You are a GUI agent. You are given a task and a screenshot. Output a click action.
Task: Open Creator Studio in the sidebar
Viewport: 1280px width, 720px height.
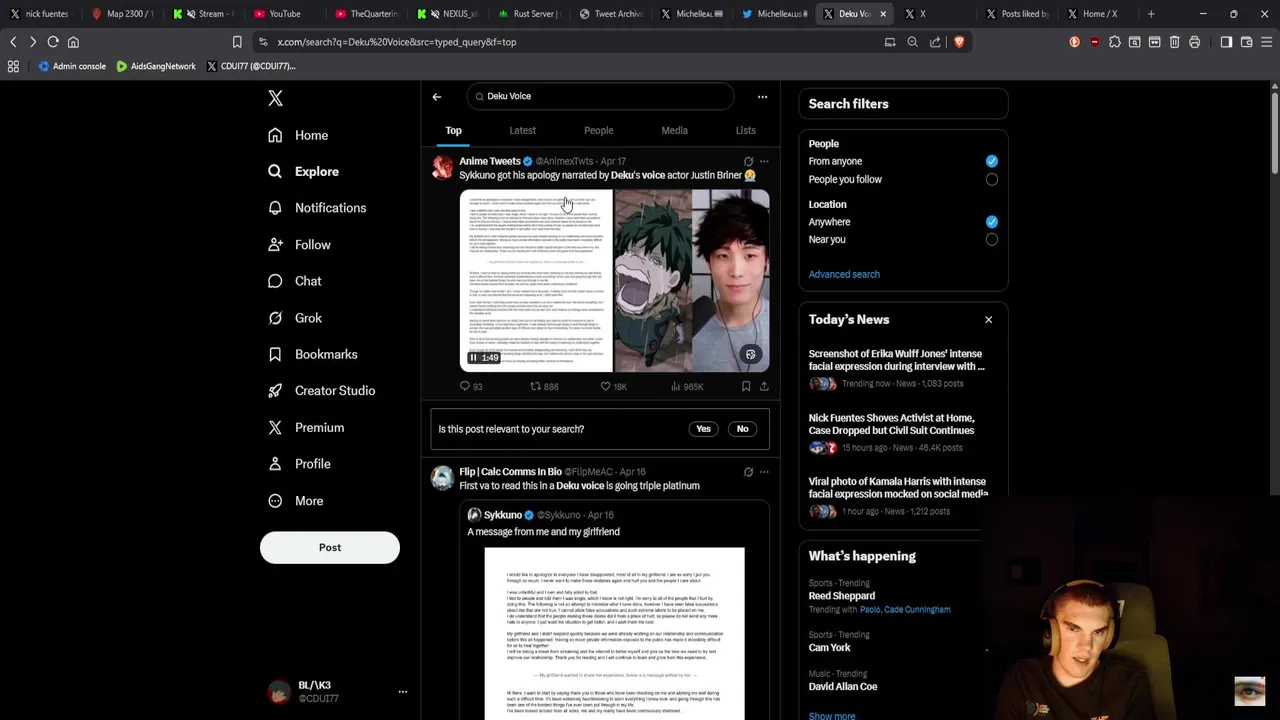321,391
